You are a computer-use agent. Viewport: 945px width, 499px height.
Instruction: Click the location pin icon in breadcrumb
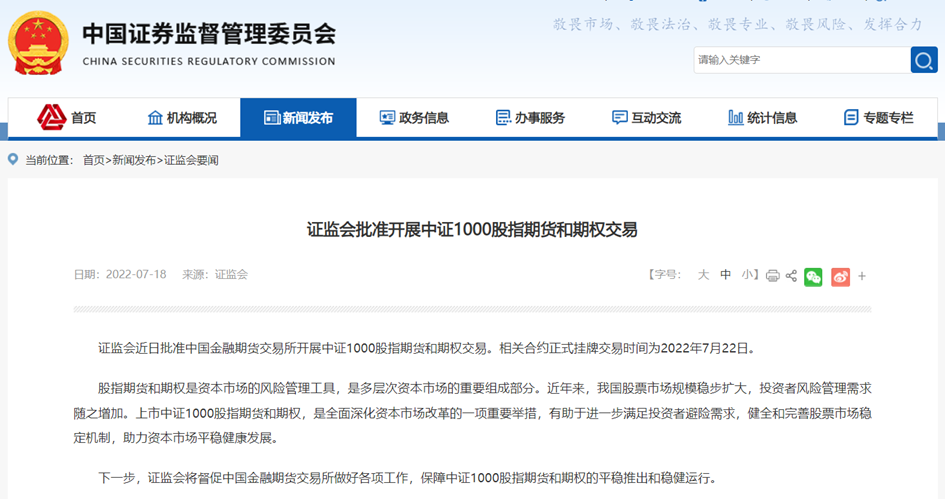[x=13, y=160]
